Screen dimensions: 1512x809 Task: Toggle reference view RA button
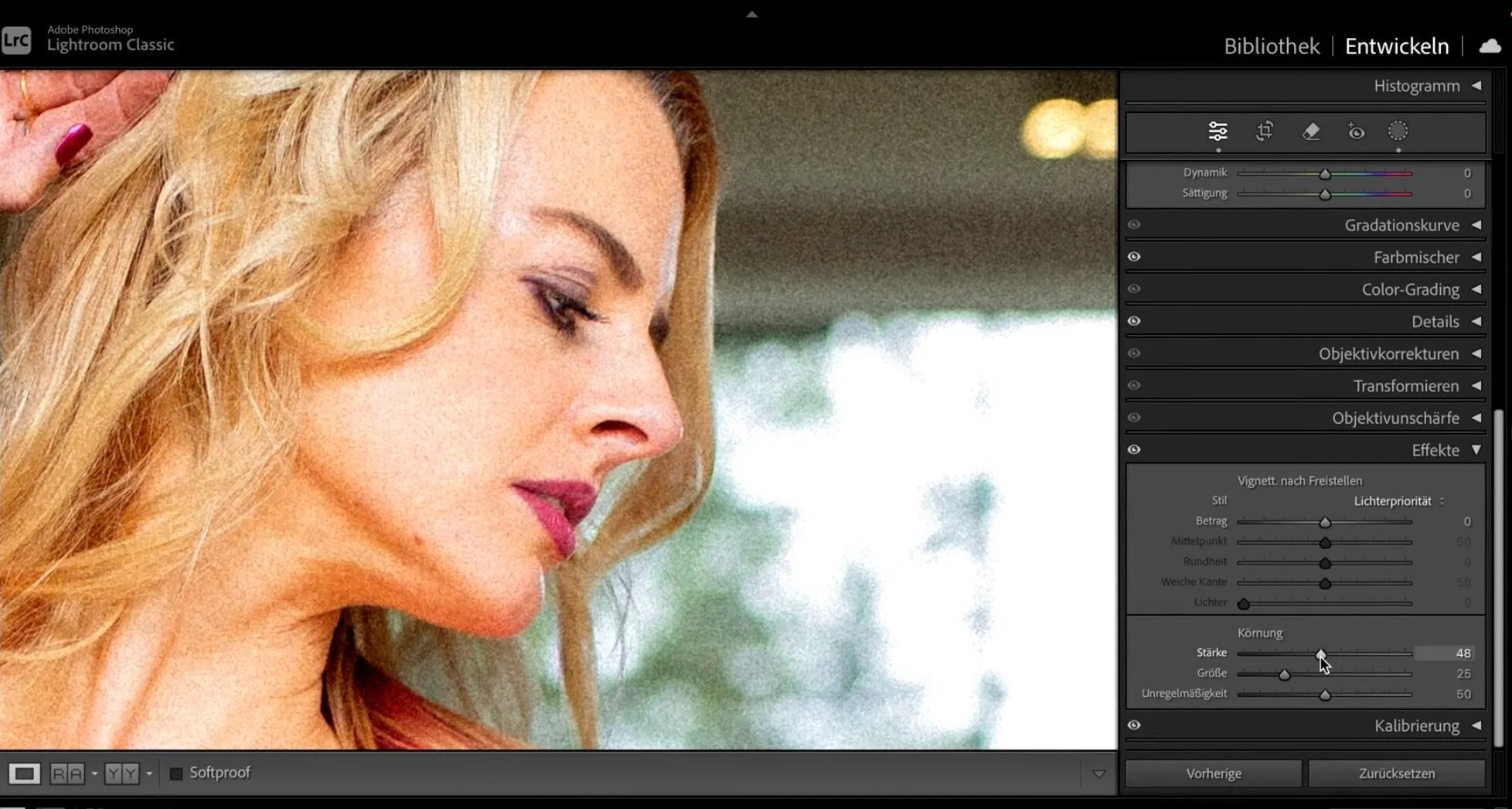66,773
